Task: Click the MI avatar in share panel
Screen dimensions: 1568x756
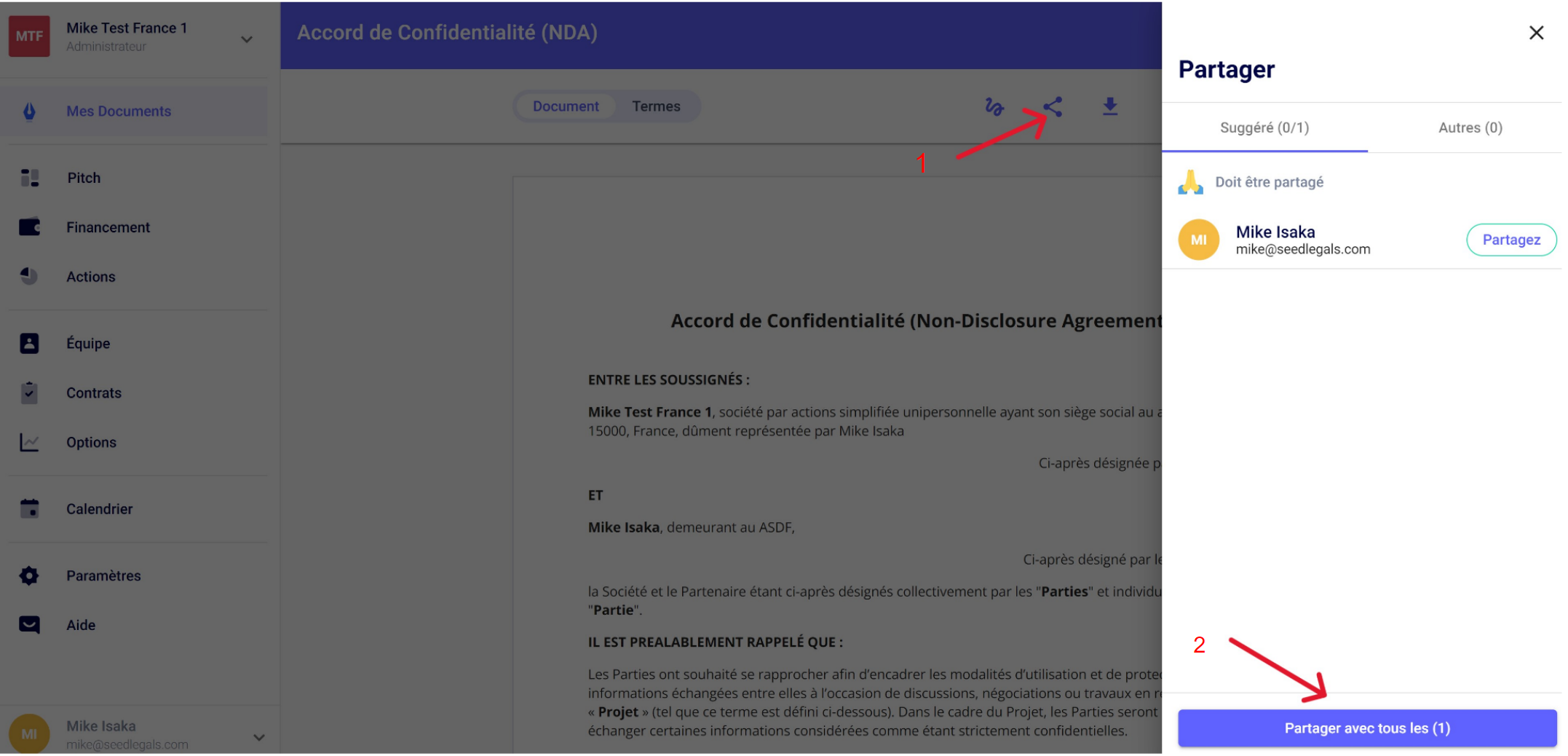Action: (1198, 240)
